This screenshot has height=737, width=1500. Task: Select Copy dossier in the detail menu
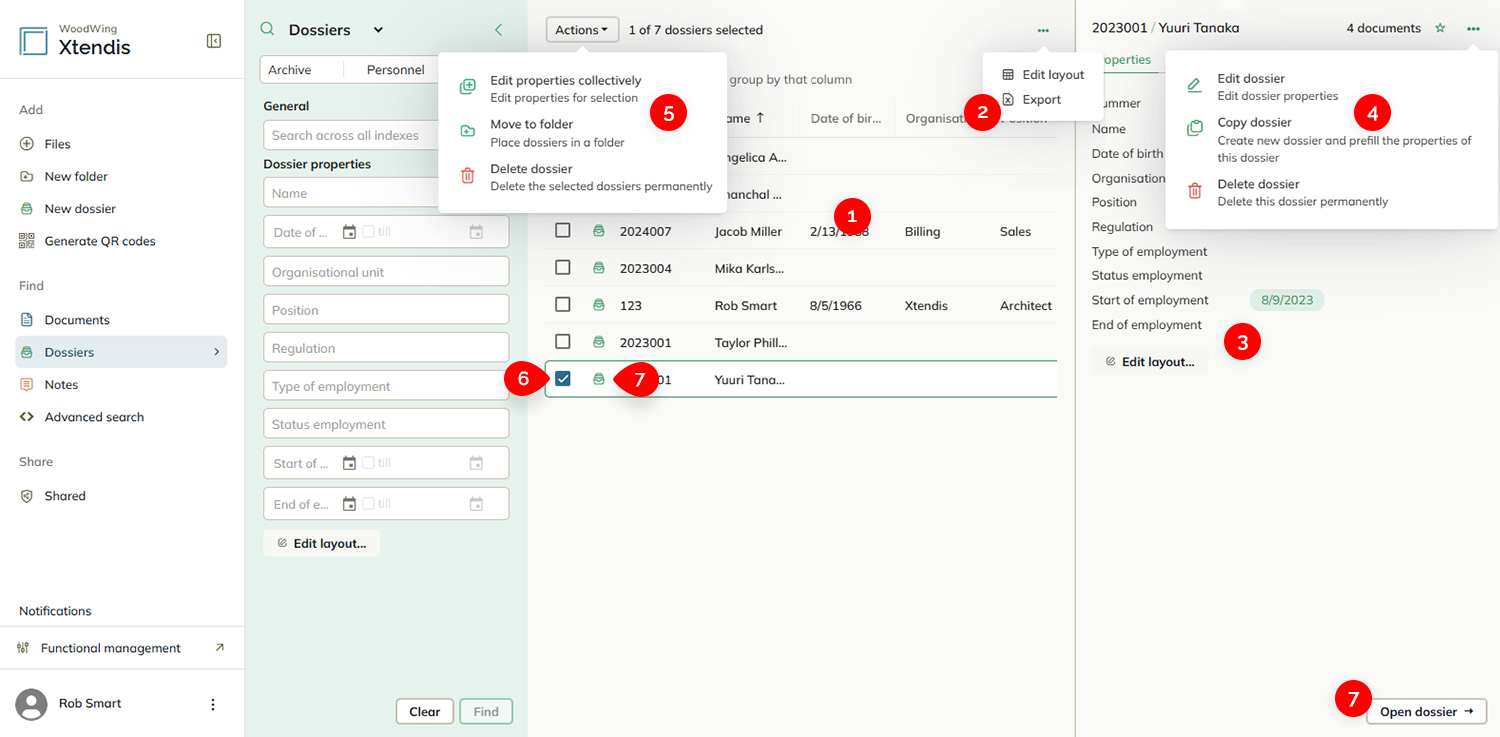pyautogui.click(x=1329, y=140)
